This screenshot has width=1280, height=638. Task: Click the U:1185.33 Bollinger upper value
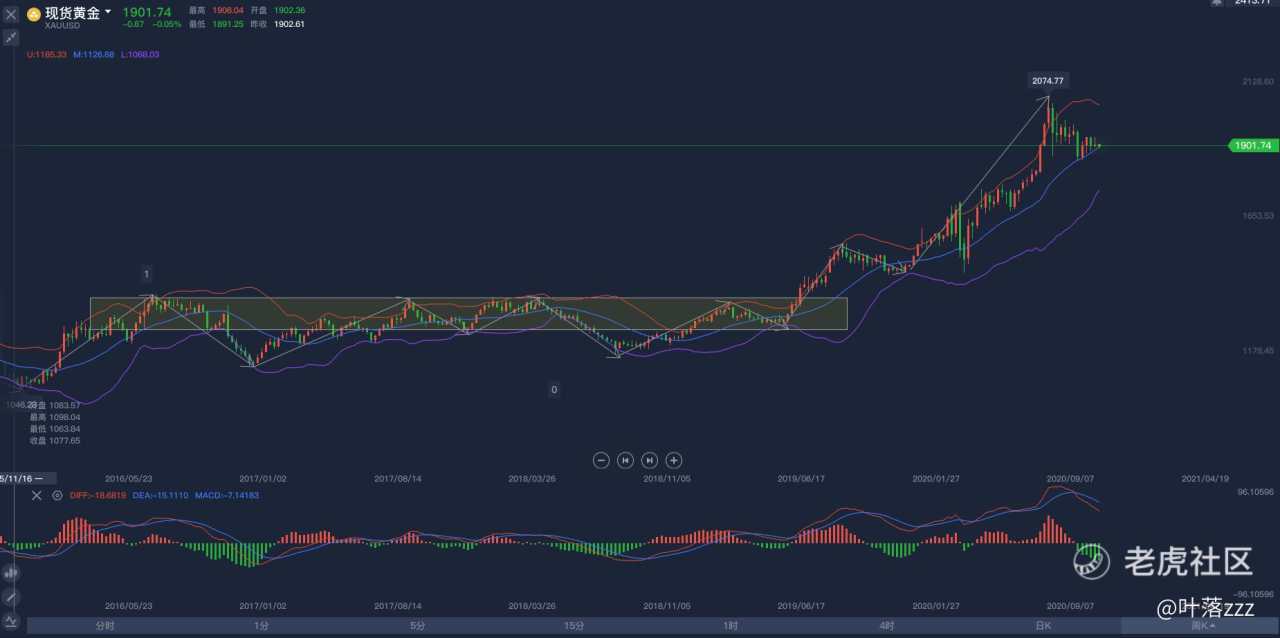pos(46,54)
